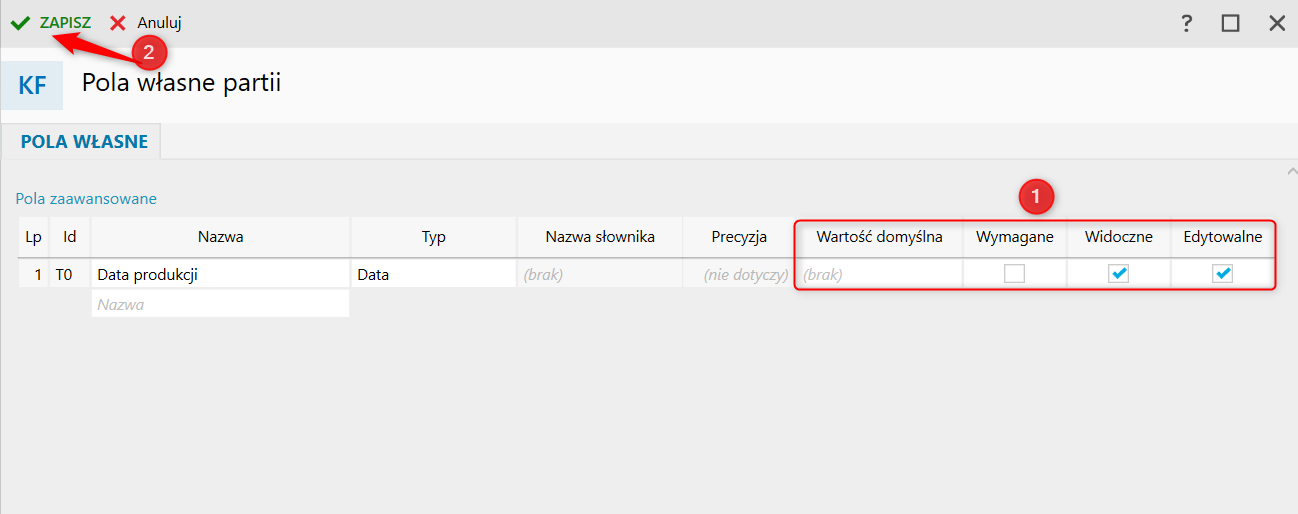Uncheck Widoczne for Data produkcji

tap(1118, 274)
